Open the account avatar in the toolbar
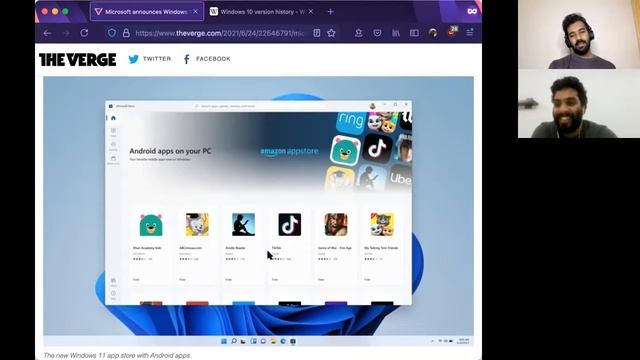Screen dimensions: 640x360 coord(433,33)
